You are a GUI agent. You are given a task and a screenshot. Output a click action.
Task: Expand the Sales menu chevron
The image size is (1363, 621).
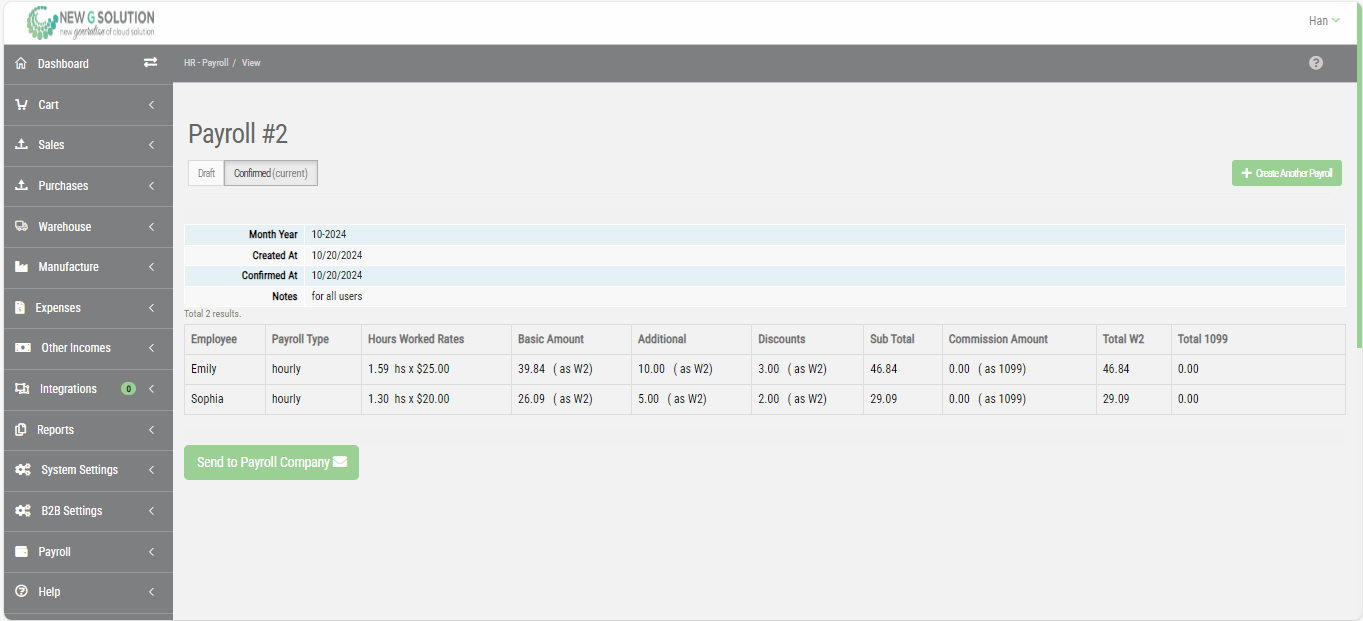pyautogui.click(x=151, y=145)
